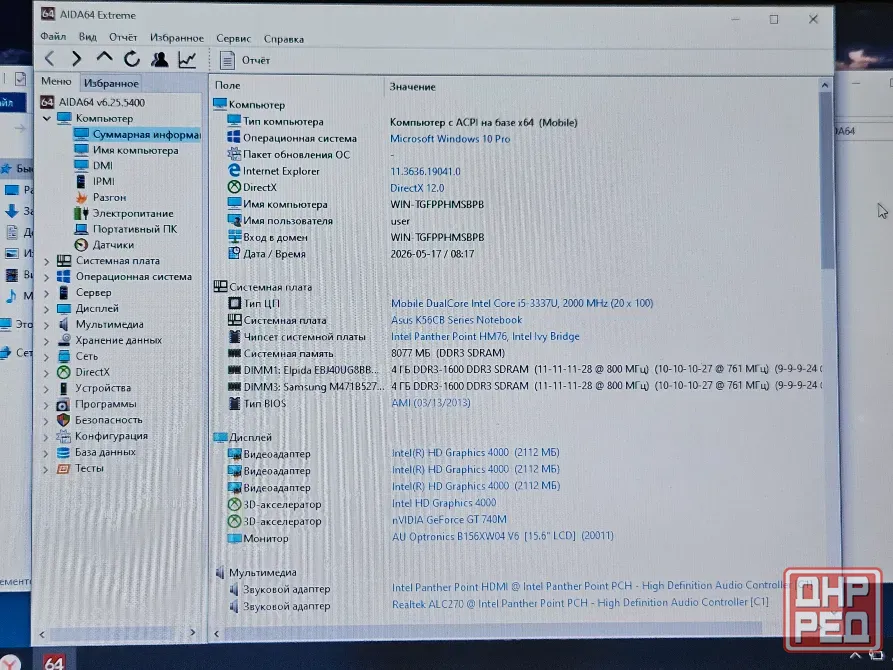Viewport: 893px width, 670px height.
Task: Click the scroll up arrow of the report
Action: [x=825, y=85]
